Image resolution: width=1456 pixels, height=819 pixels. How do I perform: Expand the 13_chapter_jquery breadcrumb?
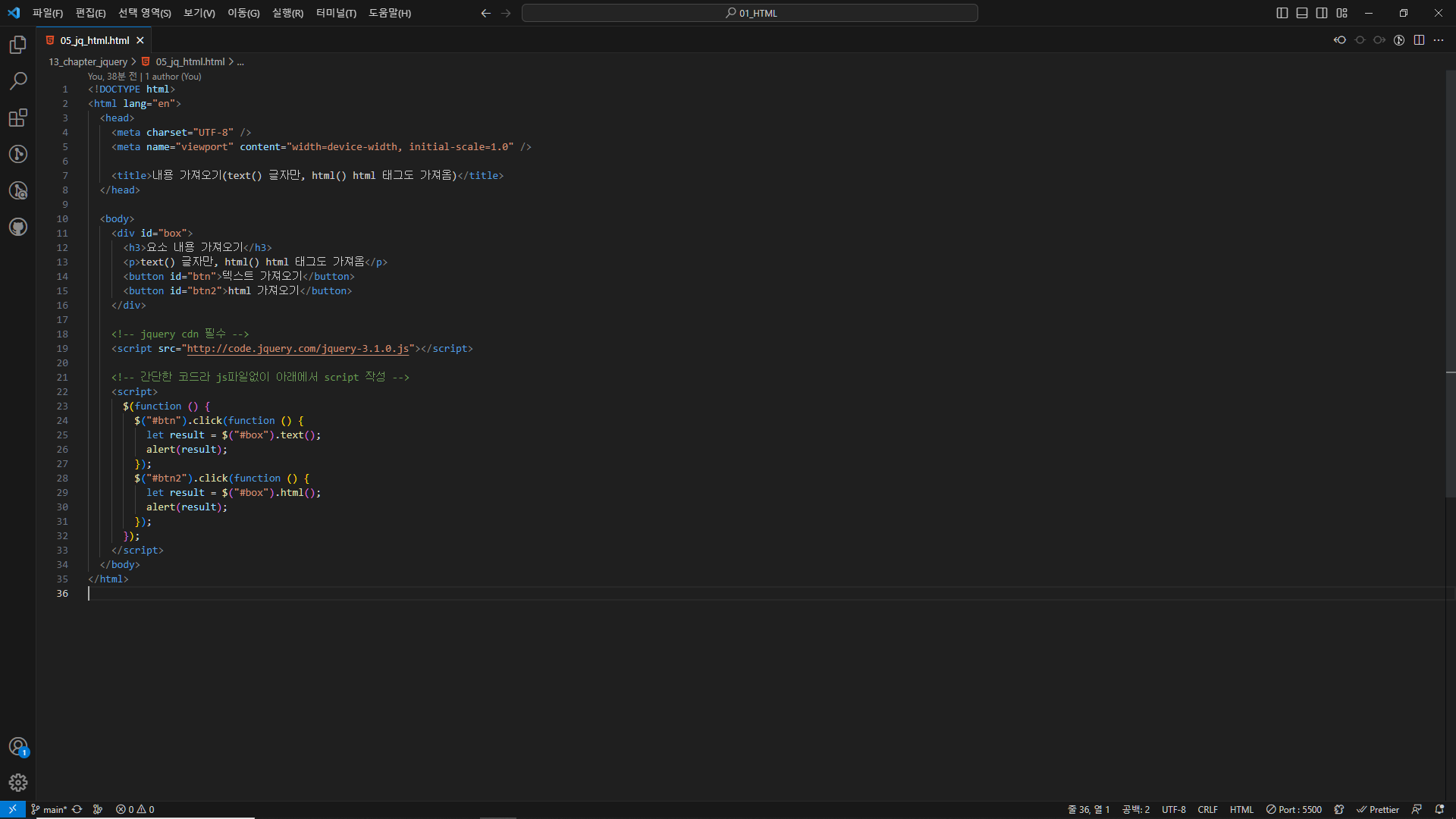tap(88, 62)
